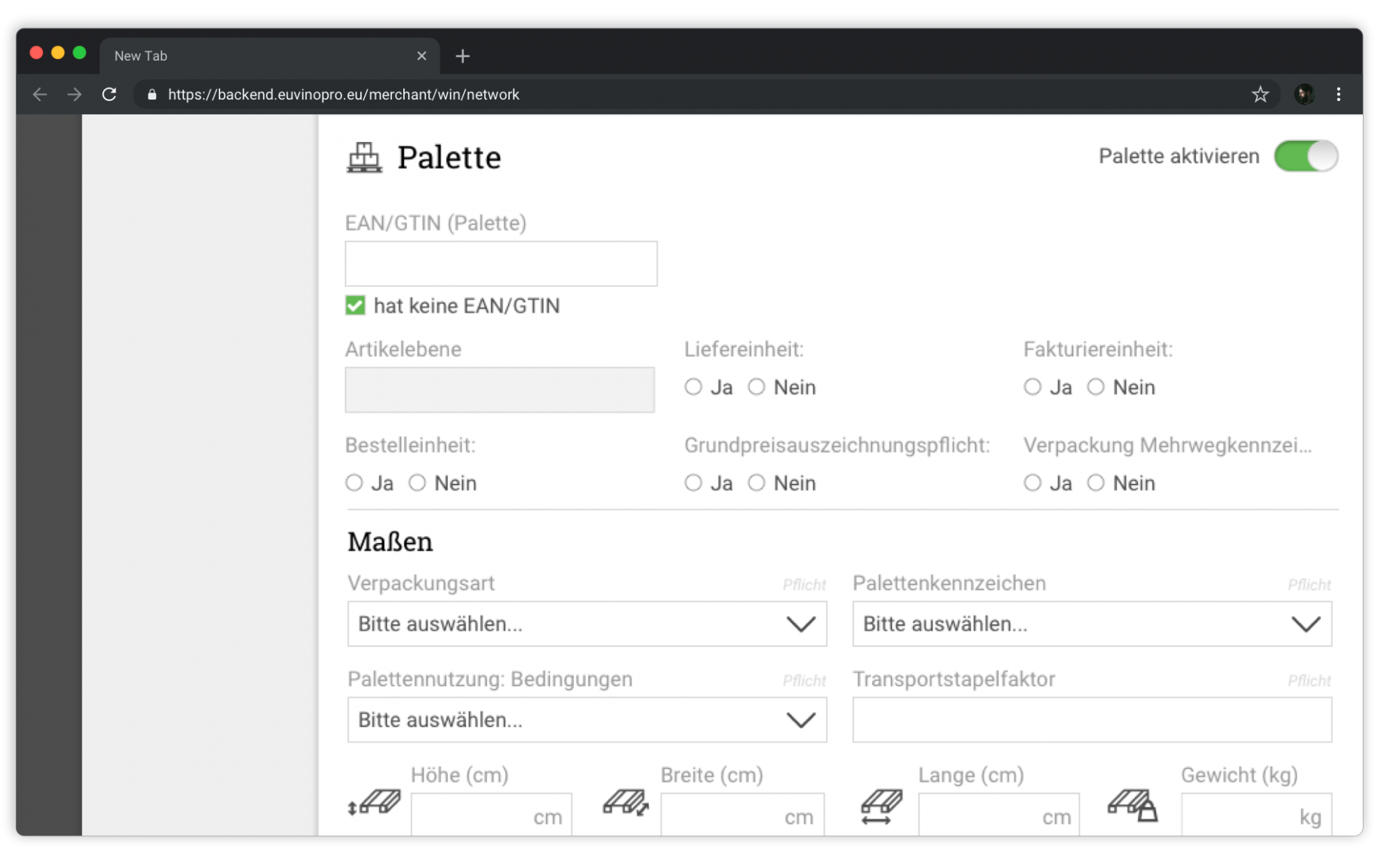Screen dimensions: 1379x868
Task: Uncheck hat keine EAN/GTIN
Action: [355, 305]
